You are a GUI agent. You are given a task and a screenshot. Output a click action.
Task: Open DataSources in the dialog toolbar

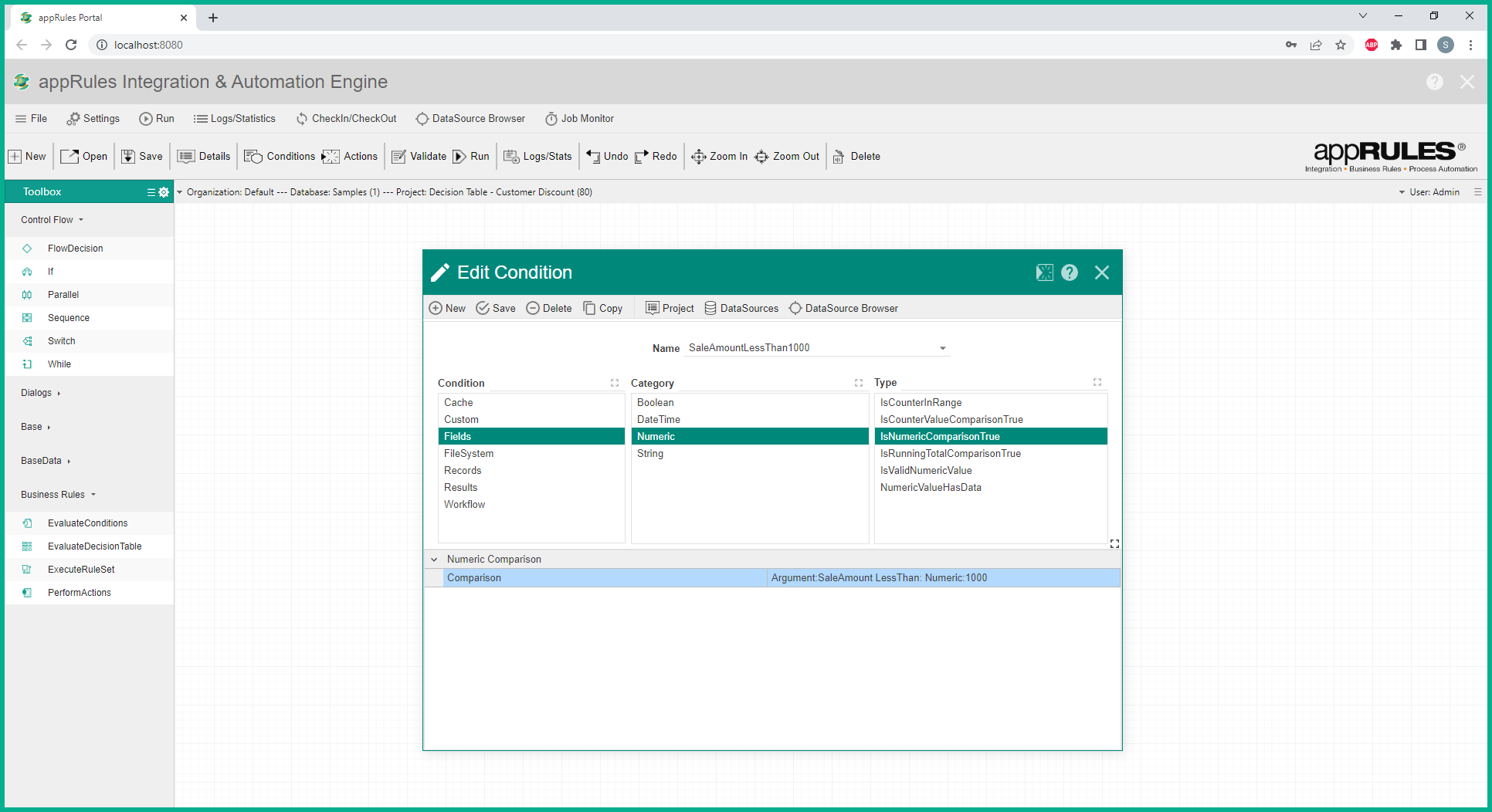[741, 309]
